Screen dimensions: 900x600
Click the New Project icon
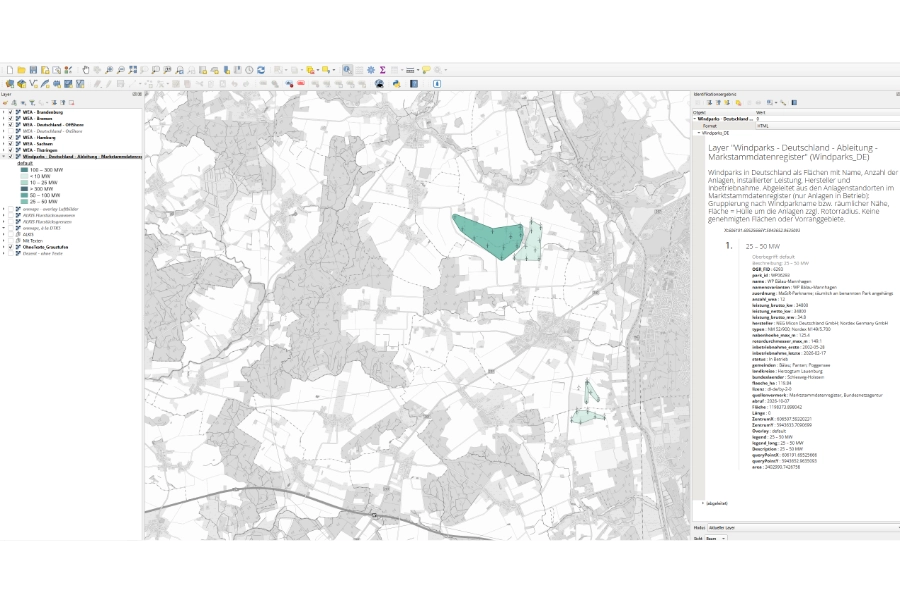pyautogui.click(x=10, y=70)
